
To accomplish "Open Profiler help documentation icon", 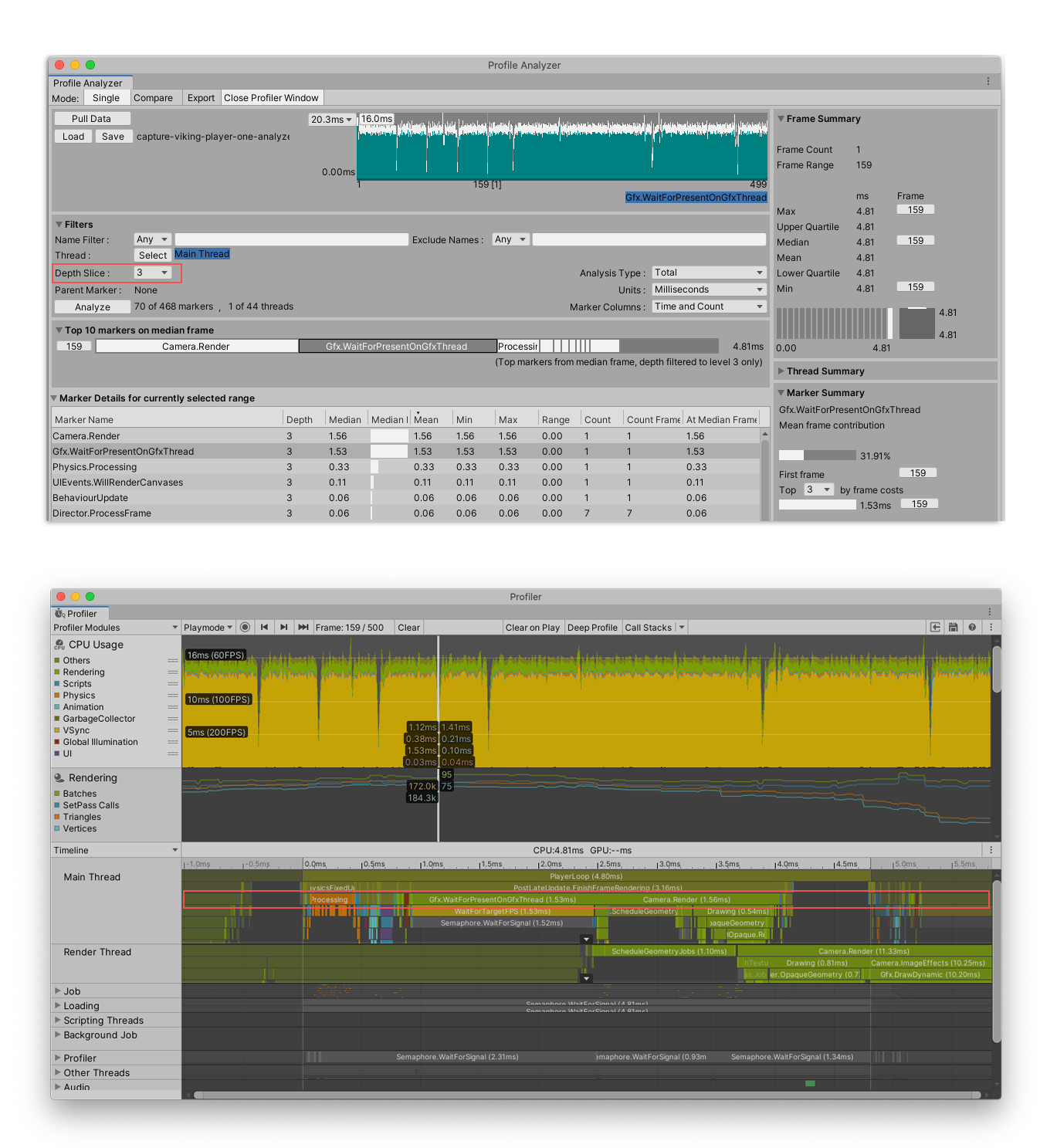I will (972, 628).
